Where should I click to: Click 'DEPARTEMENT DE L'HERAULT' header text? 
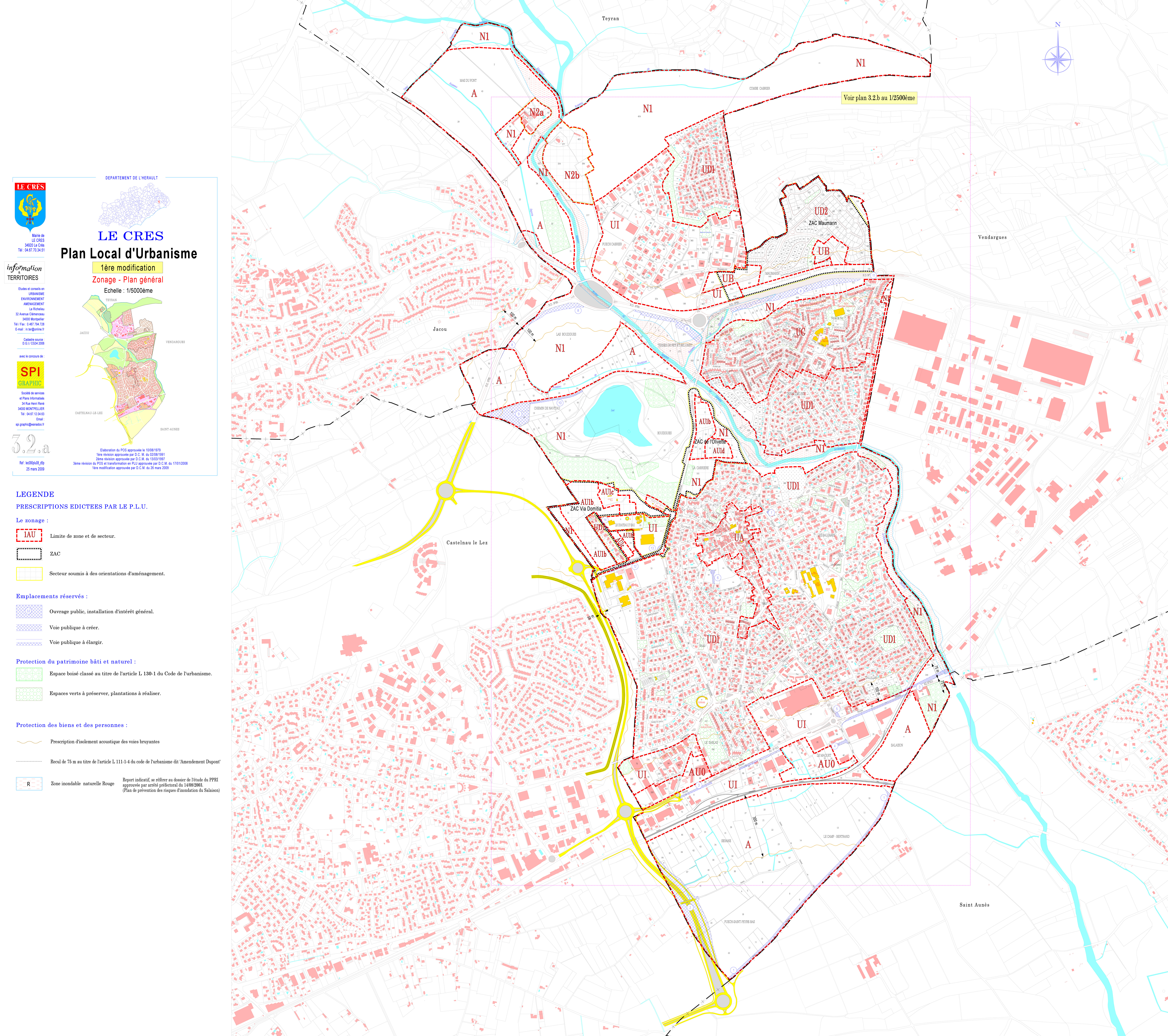(131, 178)
